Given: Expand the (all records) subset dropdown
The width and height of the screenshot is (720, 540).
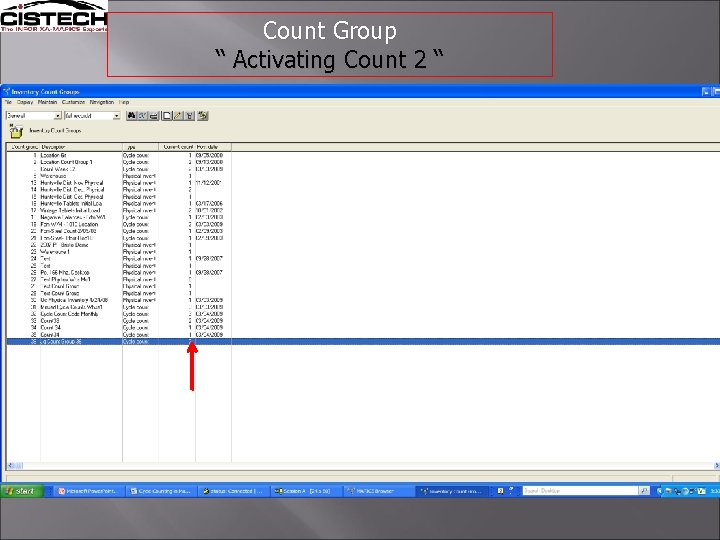Looking at the screenshot, I should click(x=116, y=116).
